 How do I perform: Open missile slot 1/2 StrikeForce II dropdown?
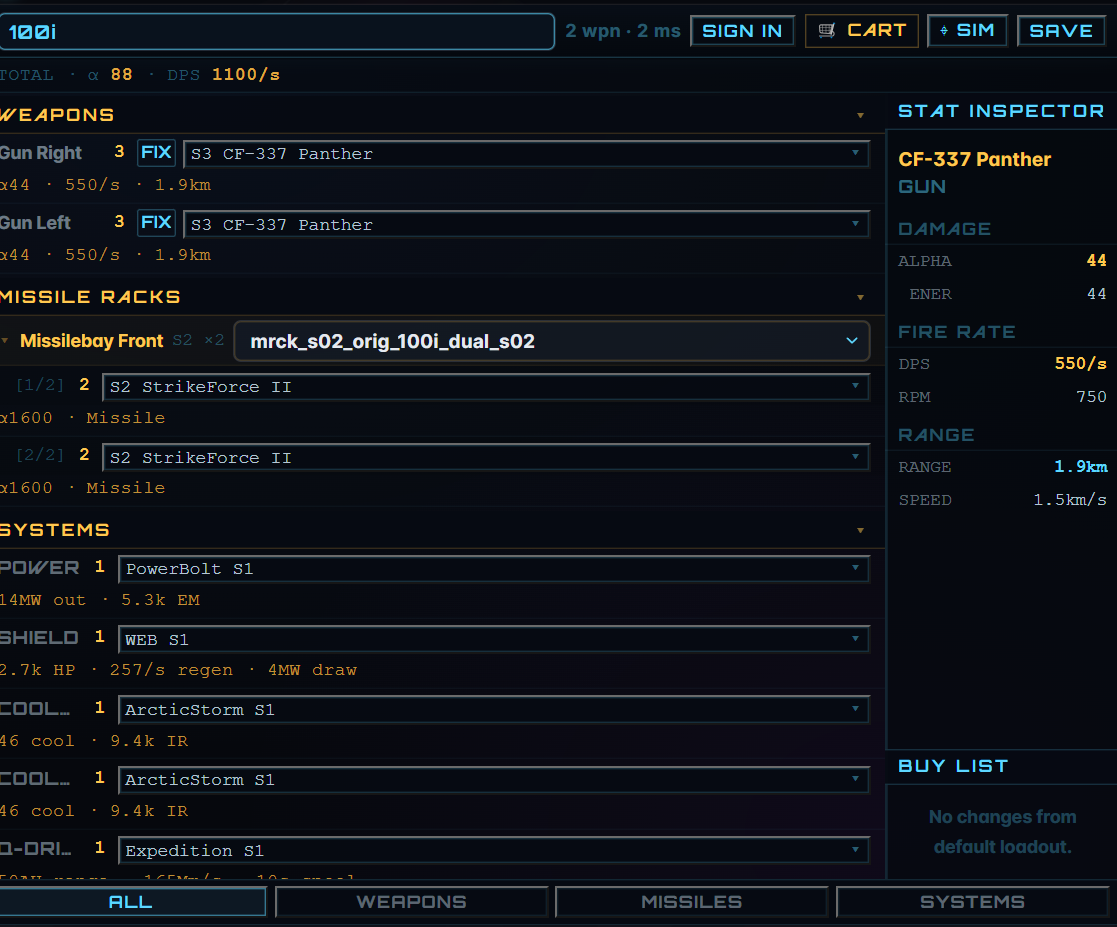(x=486, y=387)
